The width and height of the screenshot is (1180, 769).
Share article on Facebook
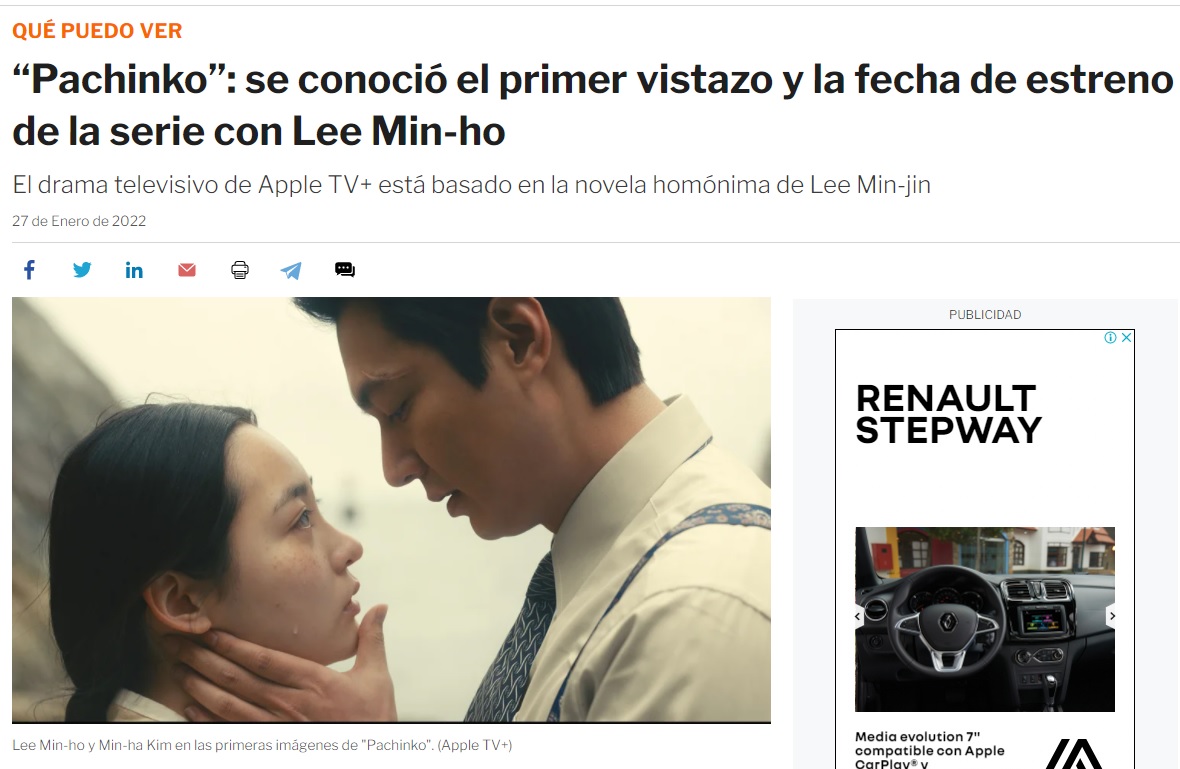29,269
